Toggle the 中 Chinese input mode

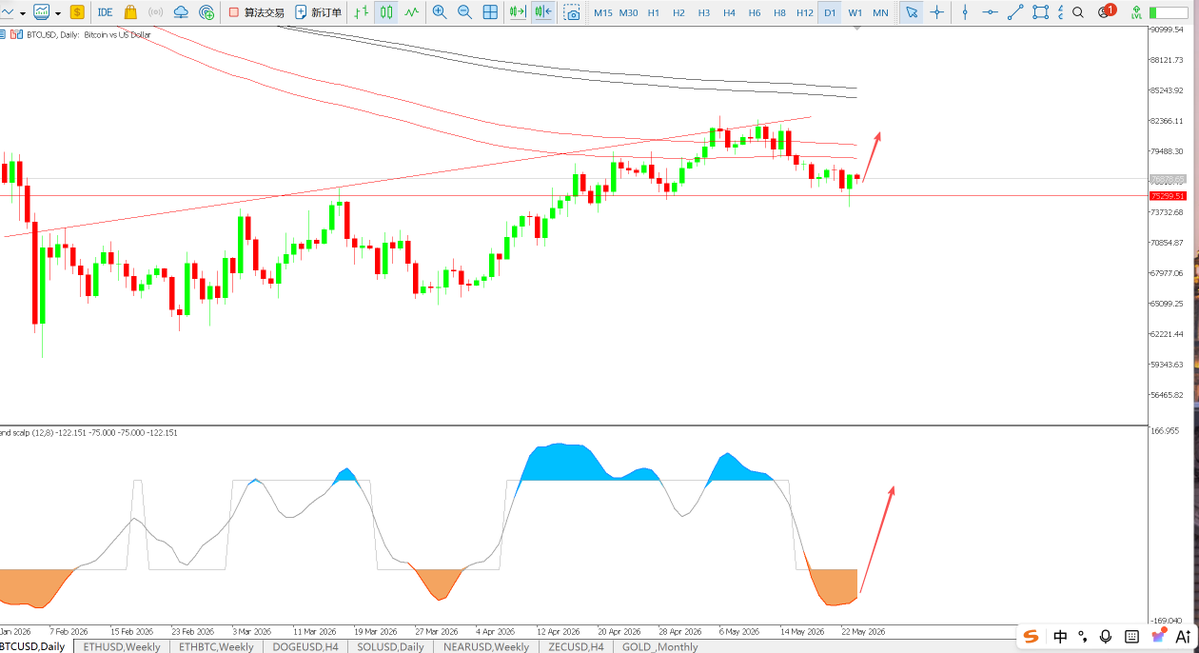[x=1060, y=636]
